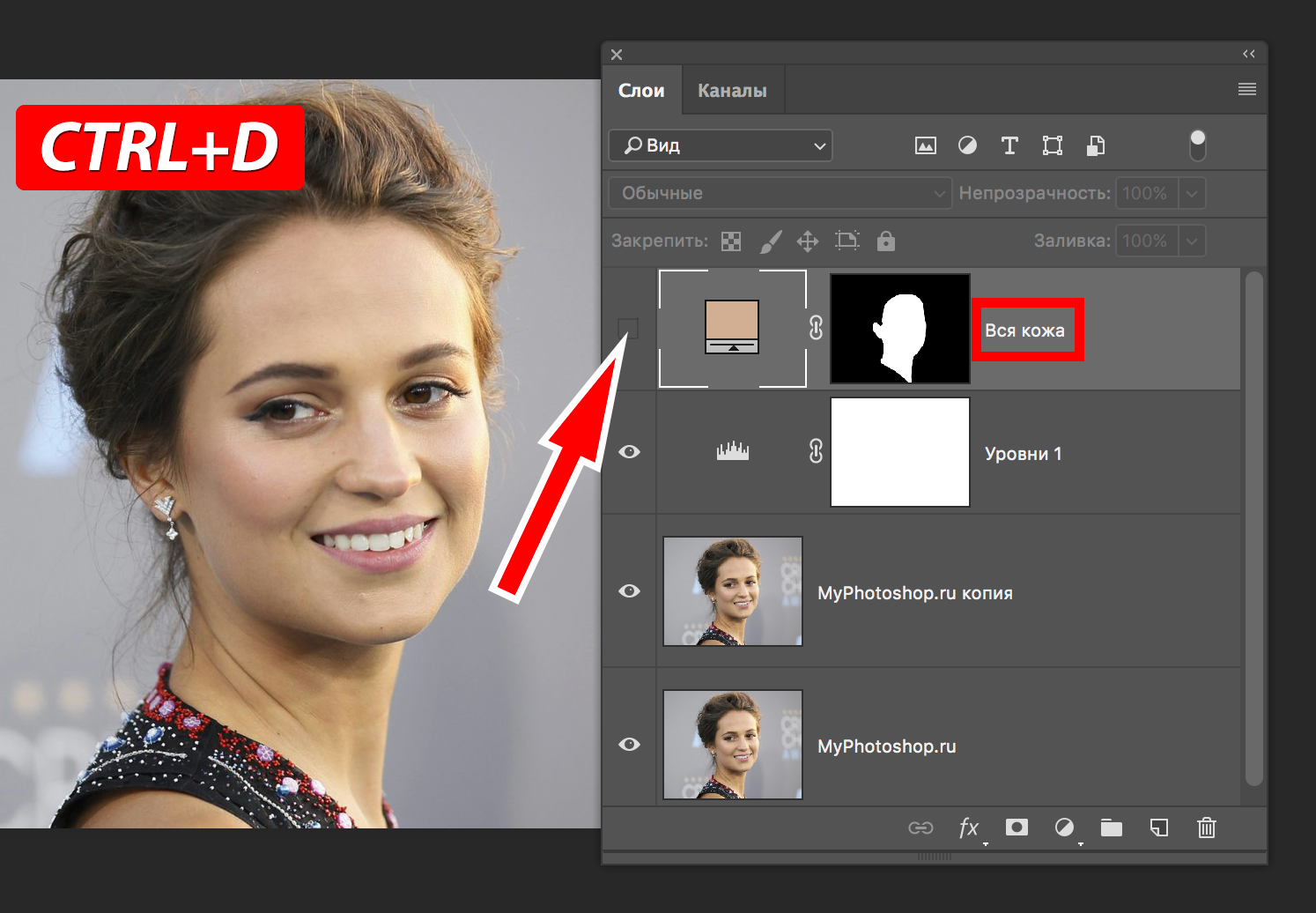The width and height of the screenshot is (1316, 913).
Task: Collapse the panel with double chevrons
Action: pyautogui.click(x=1248, y=53)
